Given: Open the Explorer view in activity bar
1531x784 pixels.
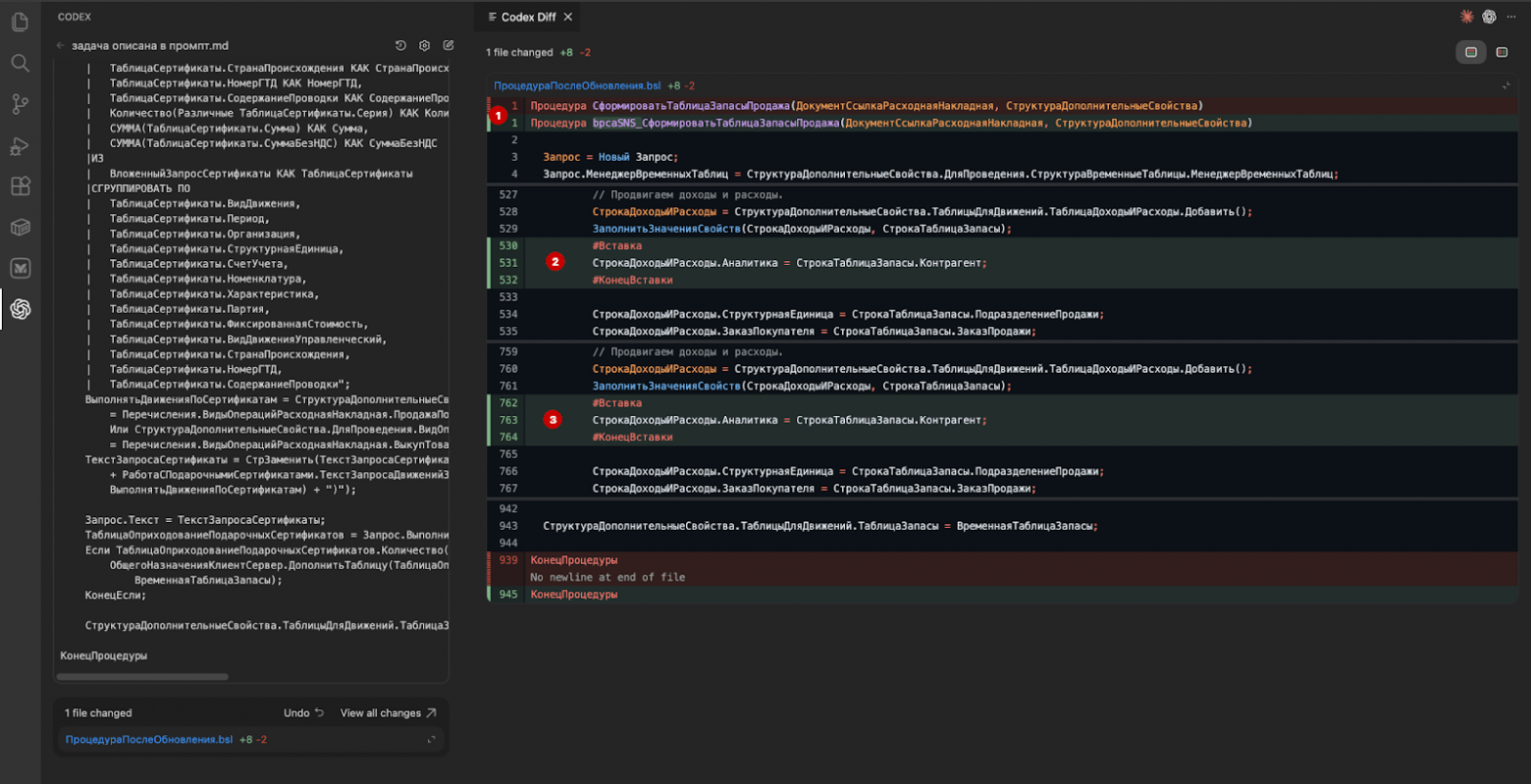Looking at the screenshot, I should [20, 23].
